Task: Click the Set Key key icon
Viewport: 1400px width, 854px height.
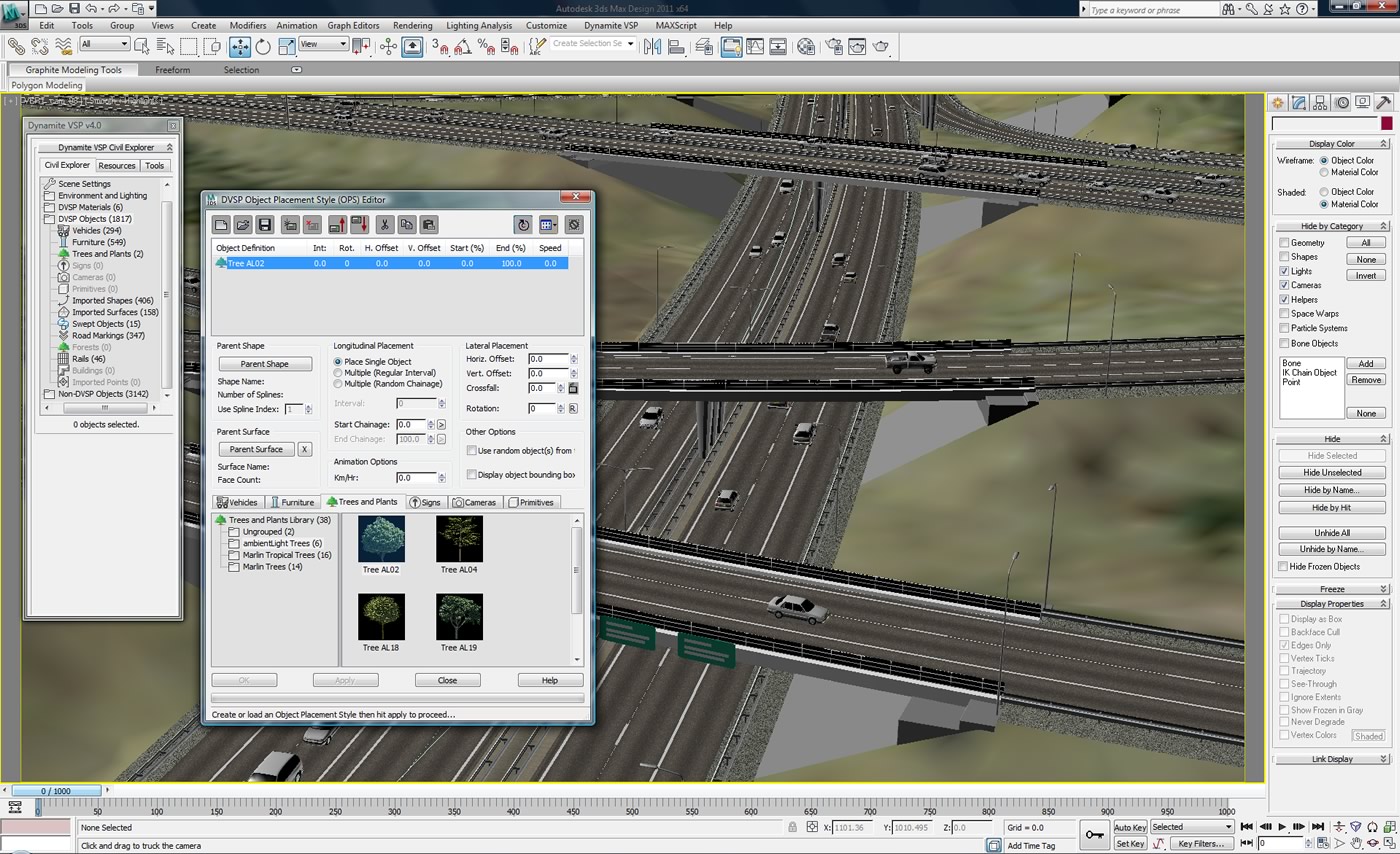Action: click(1095, 835)
